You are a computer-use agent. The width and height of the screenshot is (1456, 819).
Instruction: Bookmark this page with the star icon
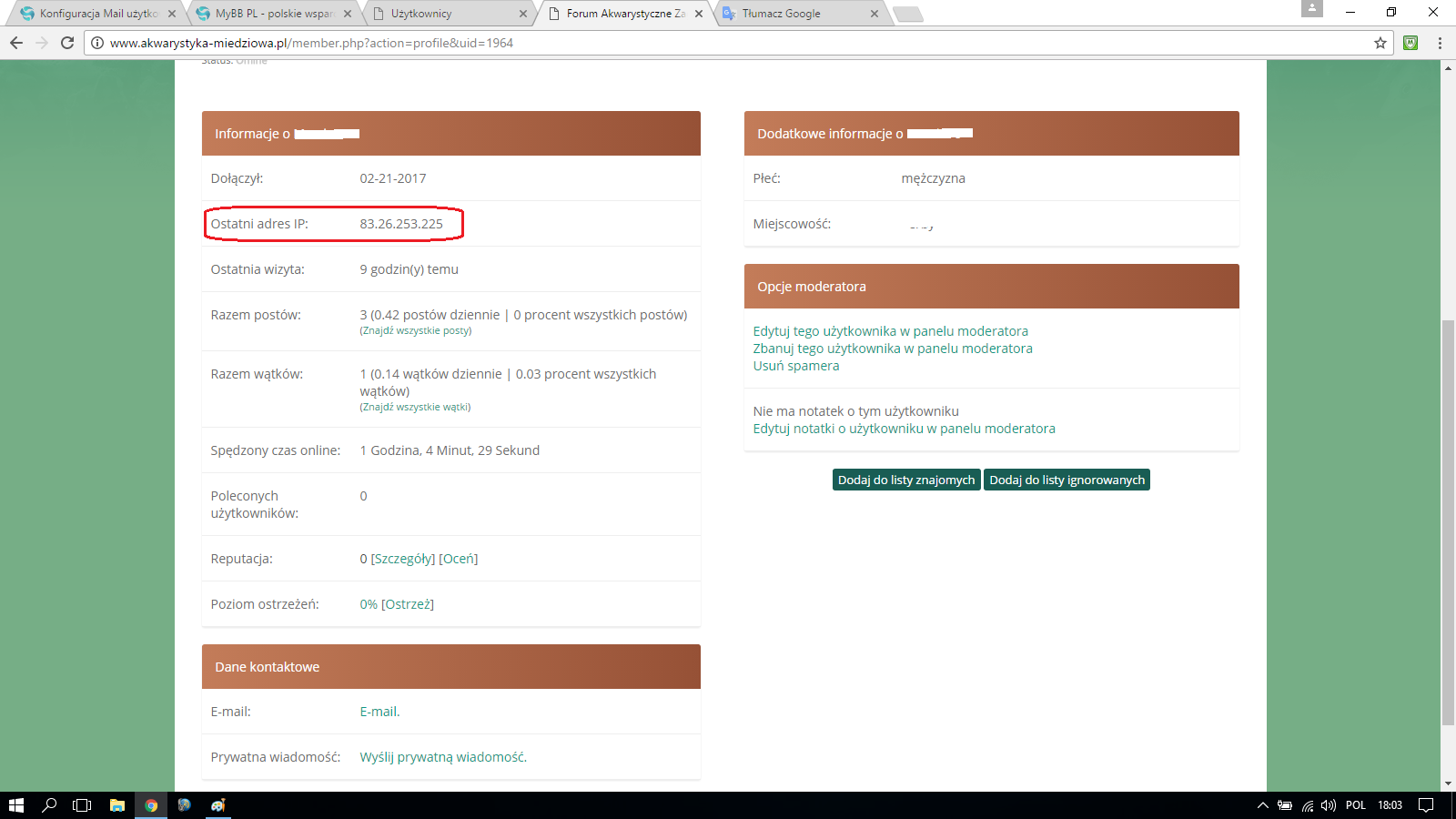tap(1380, 43)
